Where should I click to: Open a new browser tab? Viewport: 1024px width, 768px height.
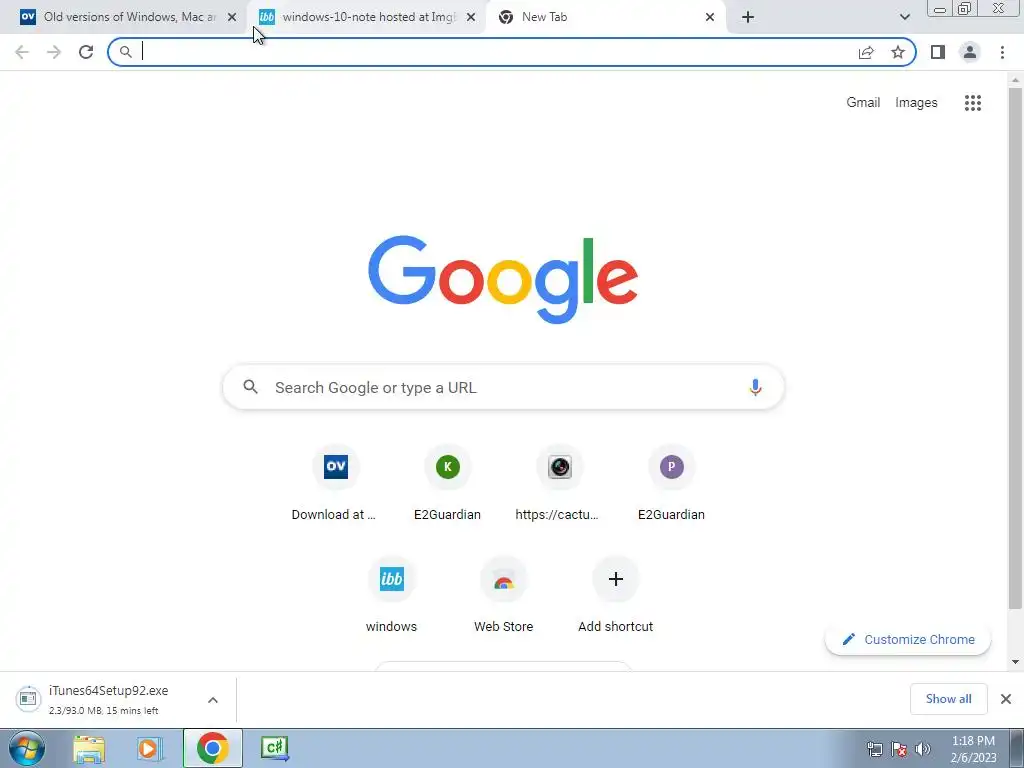748,18
